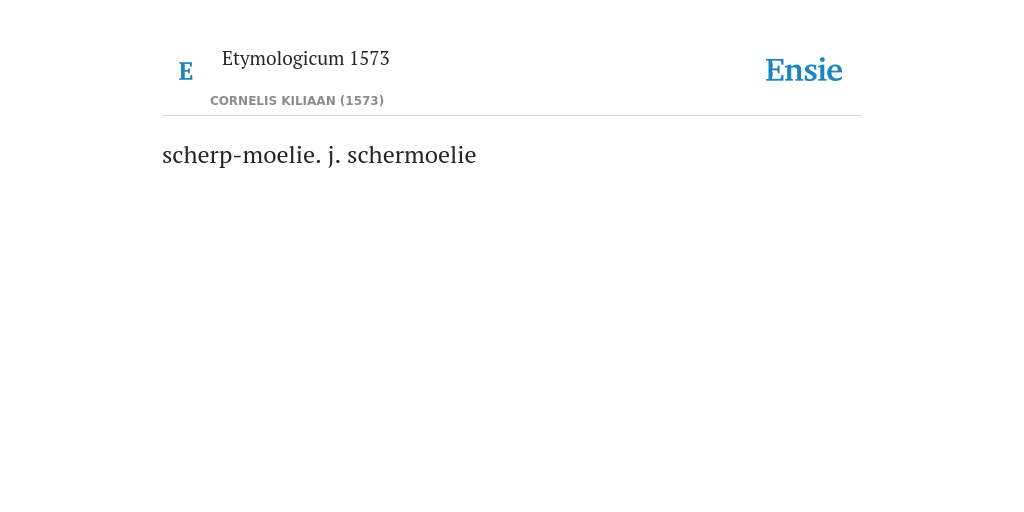The image size is (1024, 512).
Task: Click the 'j.' abbreviation in the entry
Action: point(334,156)
